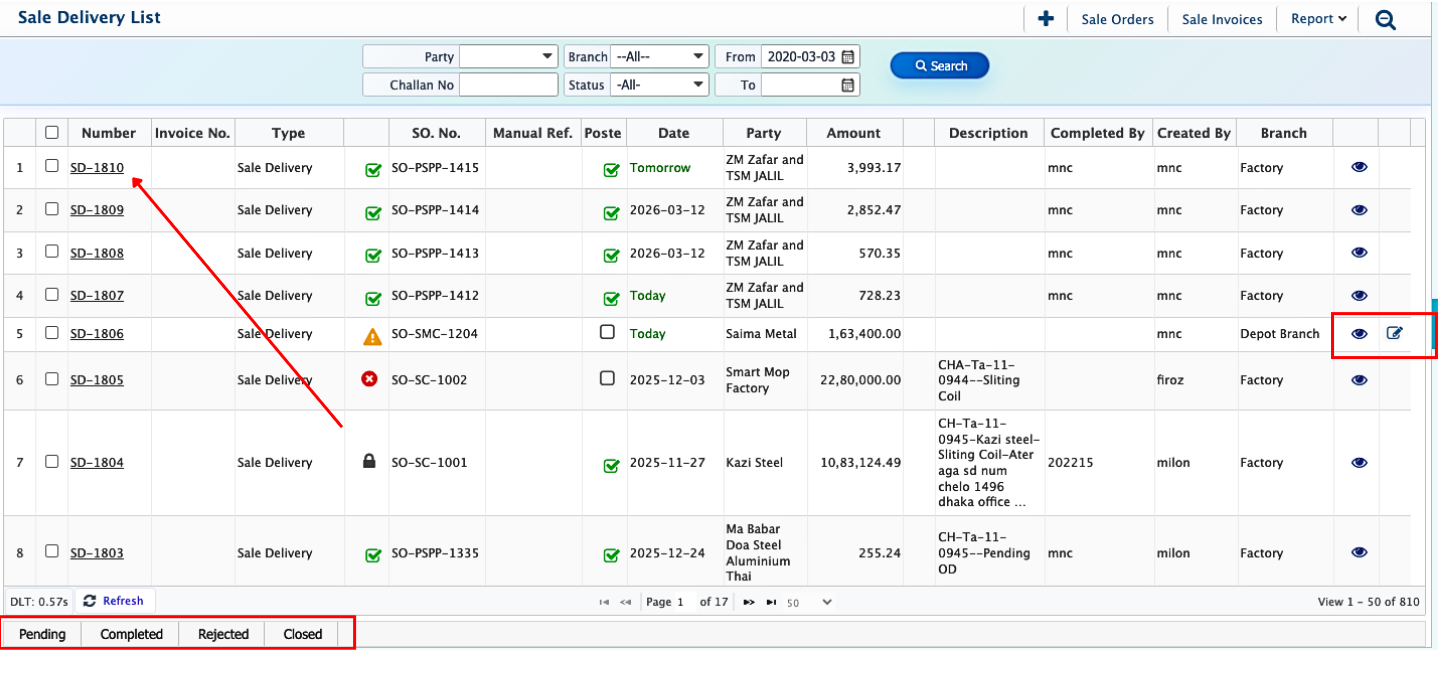Expand the Branch dropdown filter
The width and height of the screenshot is (1438, 673).
pos(660,57)
